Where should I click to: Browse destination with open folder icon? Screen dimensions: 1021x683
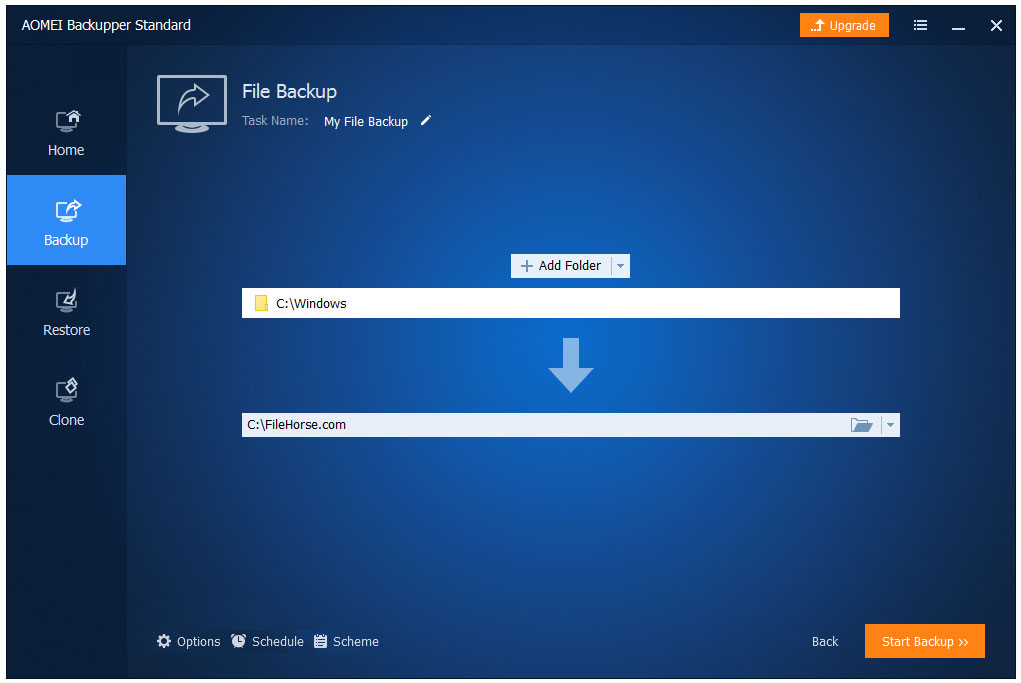[x=861, y=425]
